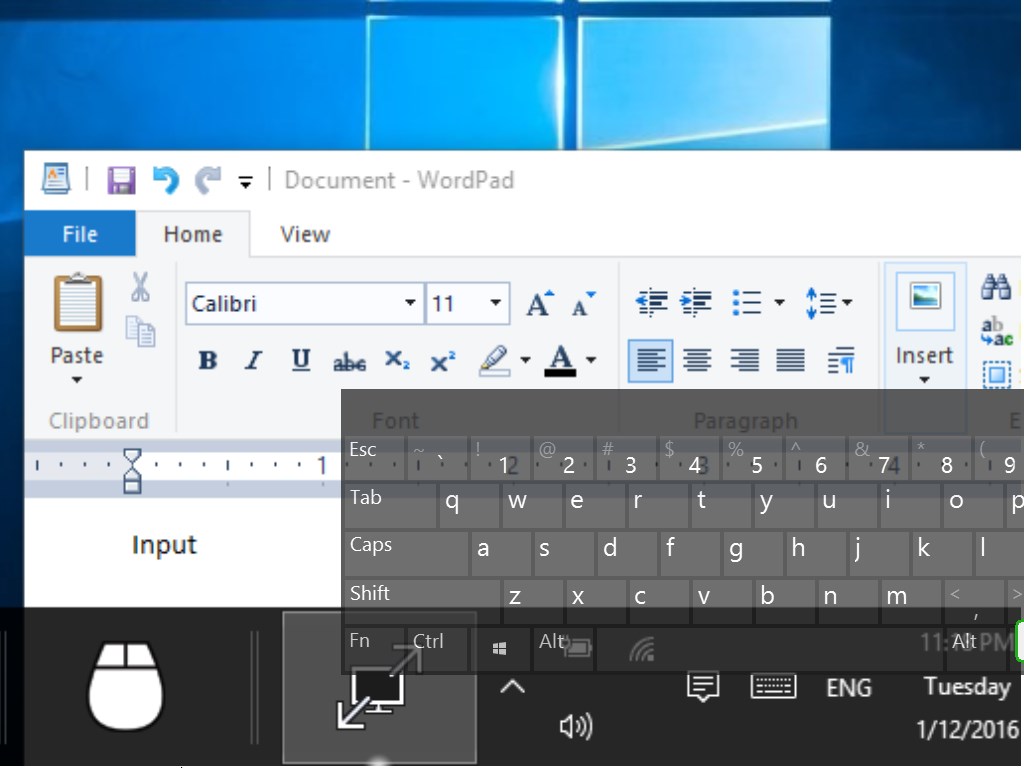Select all with the dotted square icon
The height and width of the screenshot is (768, 1024).
coord(997,375)
